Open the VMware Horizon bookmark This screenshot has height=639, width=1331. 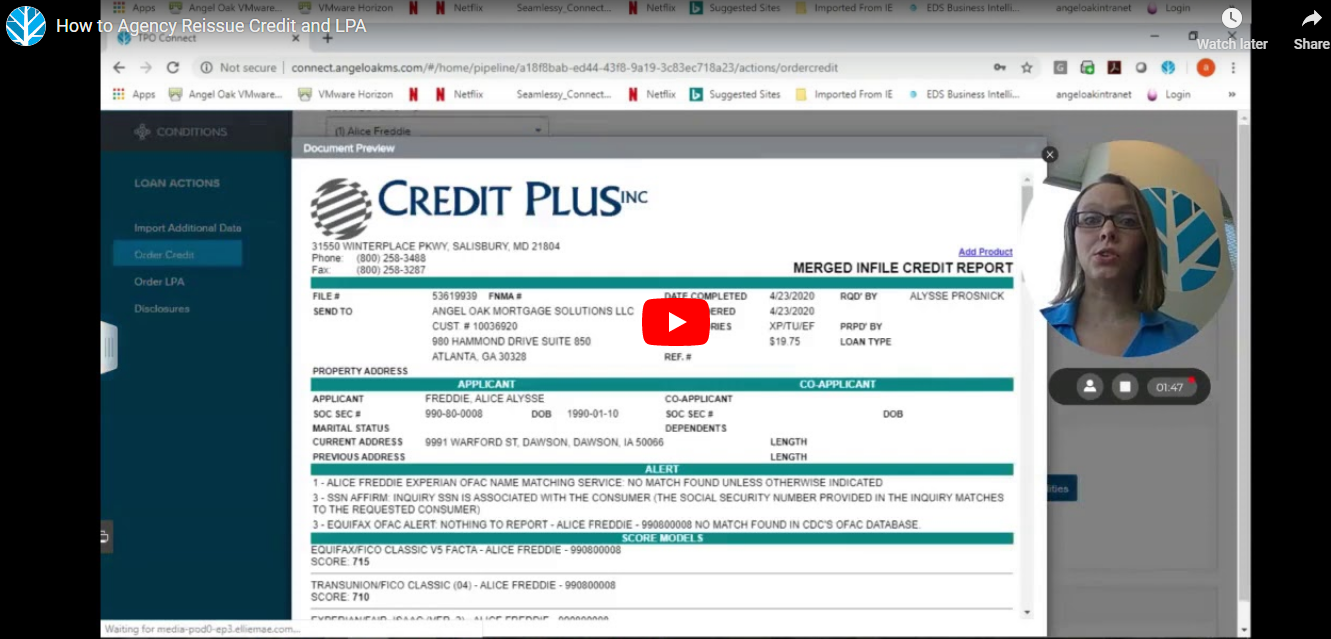tap(346, 94)
